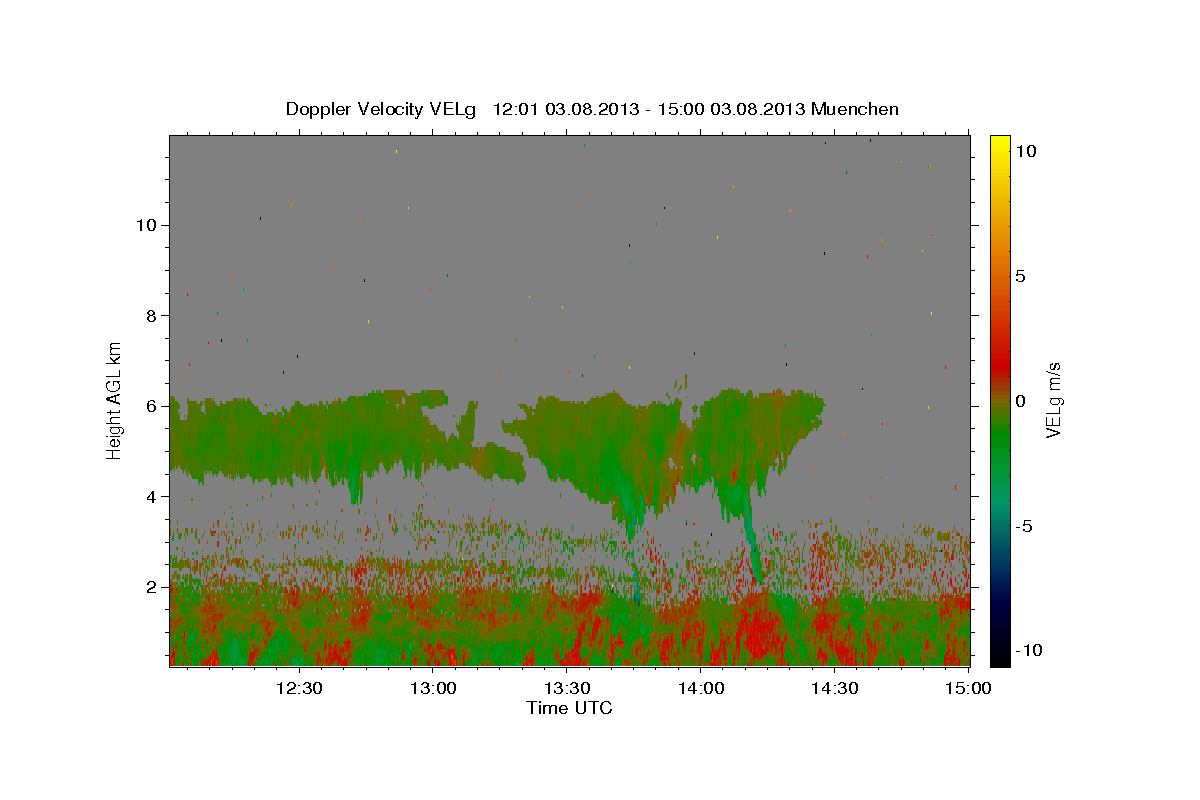Viewport: 1200px width, 800px height.
Task: Click the 'Time UTC' axis label
Action: pyautogui.click(x=569, y=708)
